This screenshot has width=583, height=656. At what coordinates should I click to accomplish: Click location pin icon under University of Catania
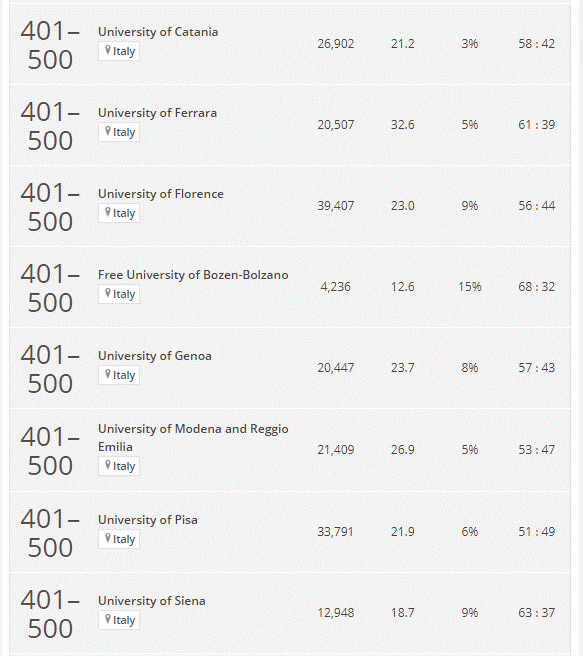(107, 50)
